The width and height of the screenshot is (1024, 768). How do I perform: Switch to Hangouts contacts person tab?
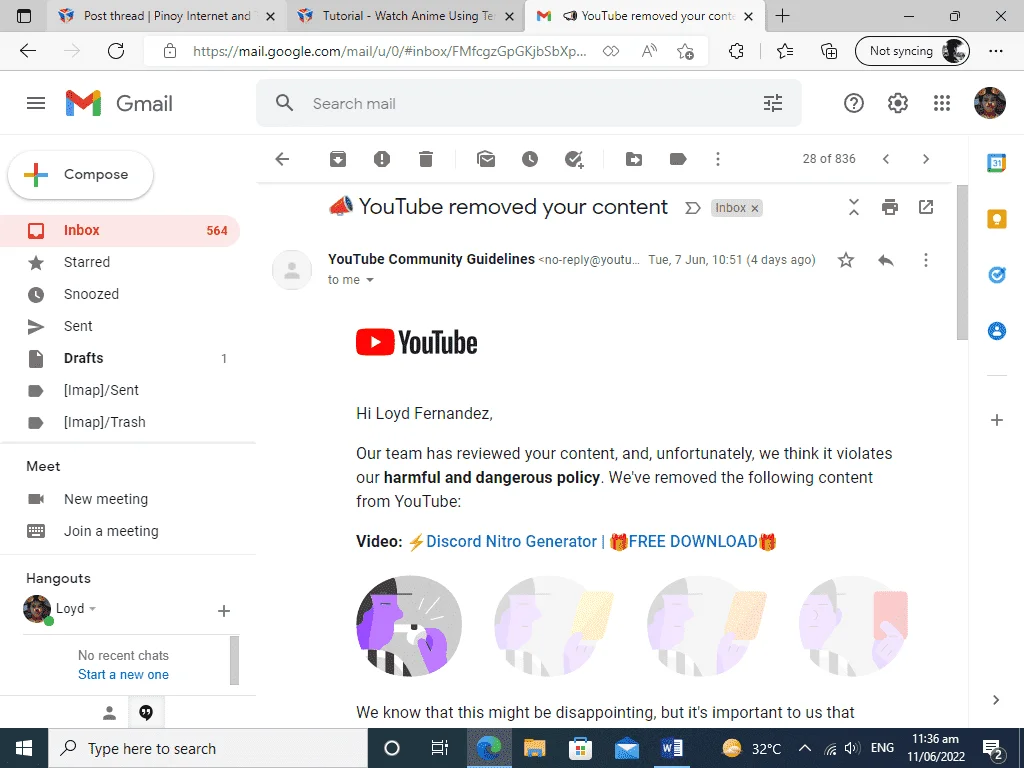[x=109, y=713]
